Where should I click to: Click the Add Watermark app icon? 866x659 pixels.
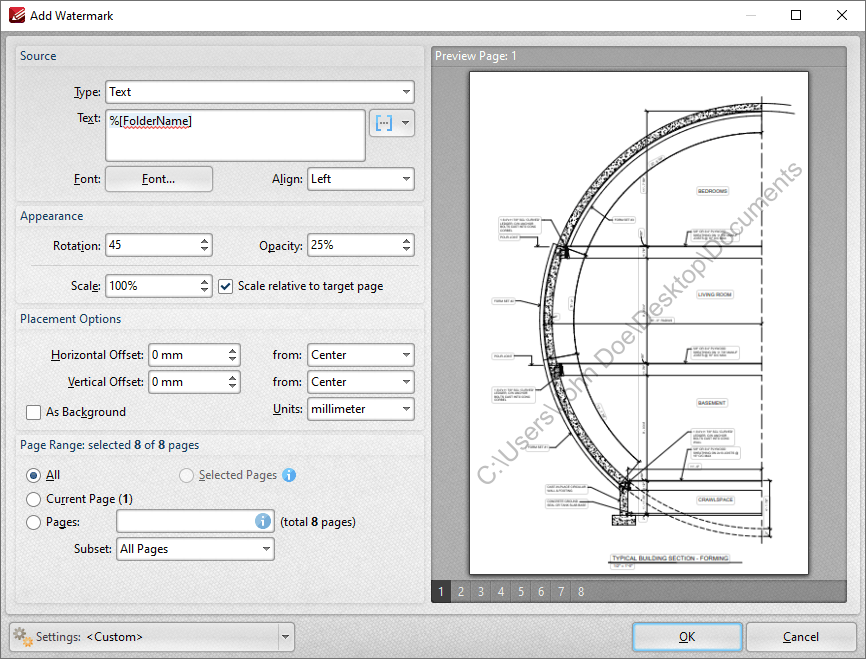(x=17, y=15)
